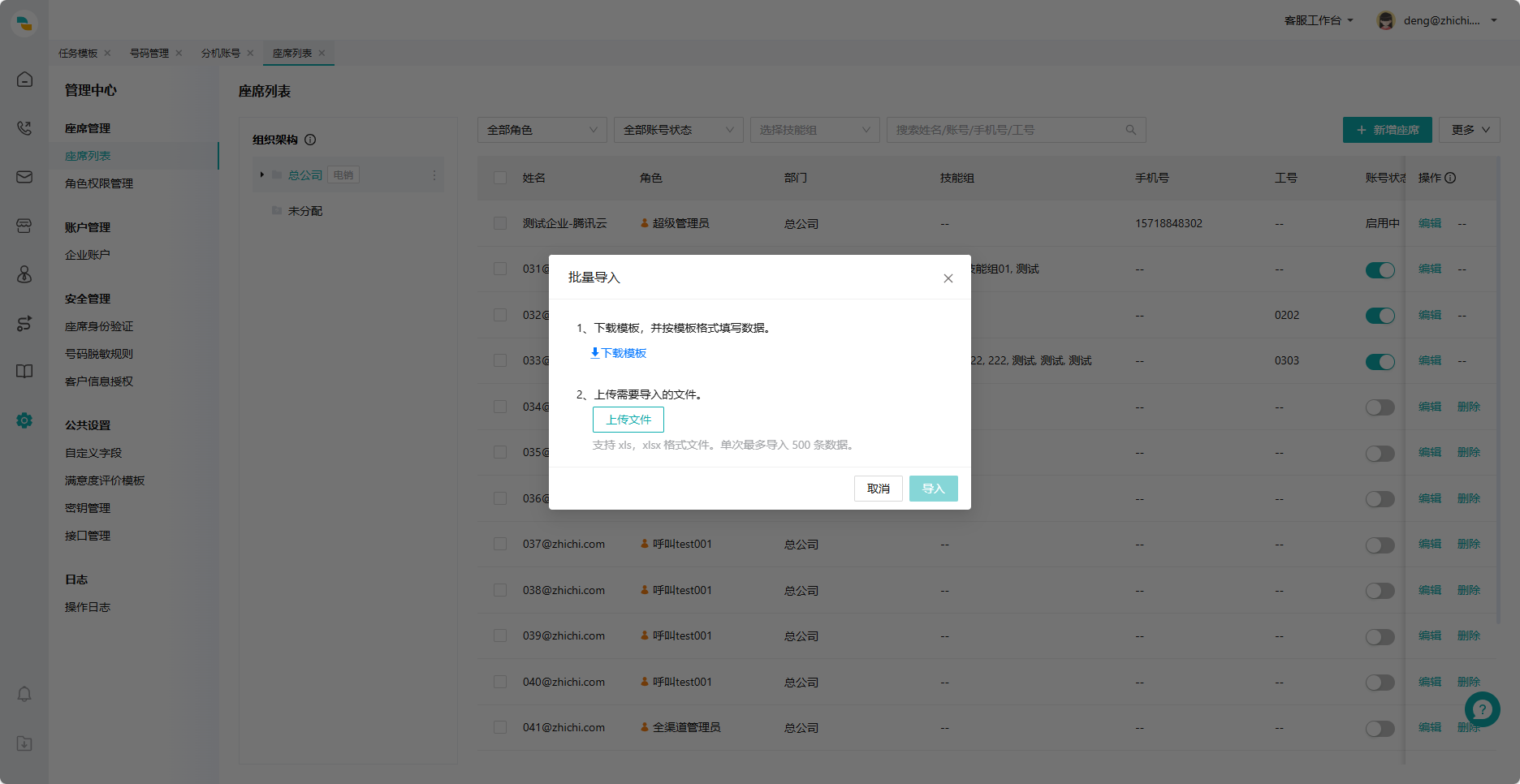Click the app logo at top left
Image resolution: width=1520 pixels, height=784 pixels.
pyautogui.click(x=24, y=23)
